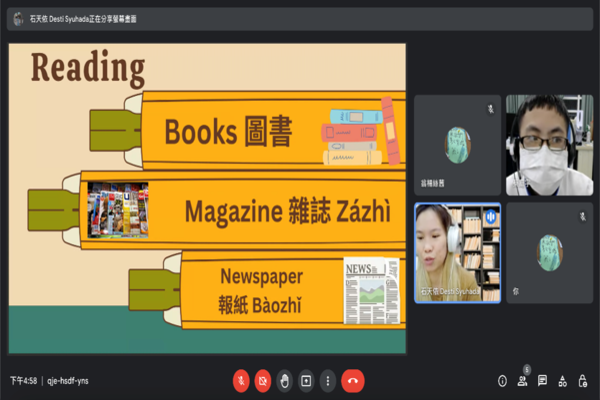Open the activities panel icon
Image resolution: width=600 pixels, height=400 pixels.
(562, 380)
